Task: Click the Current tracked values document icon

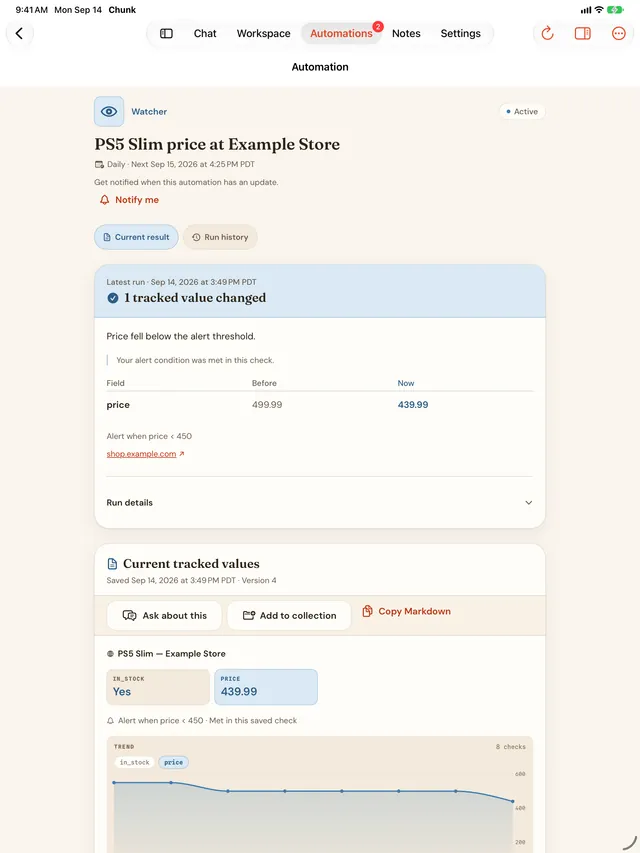Action: [112, 564]
